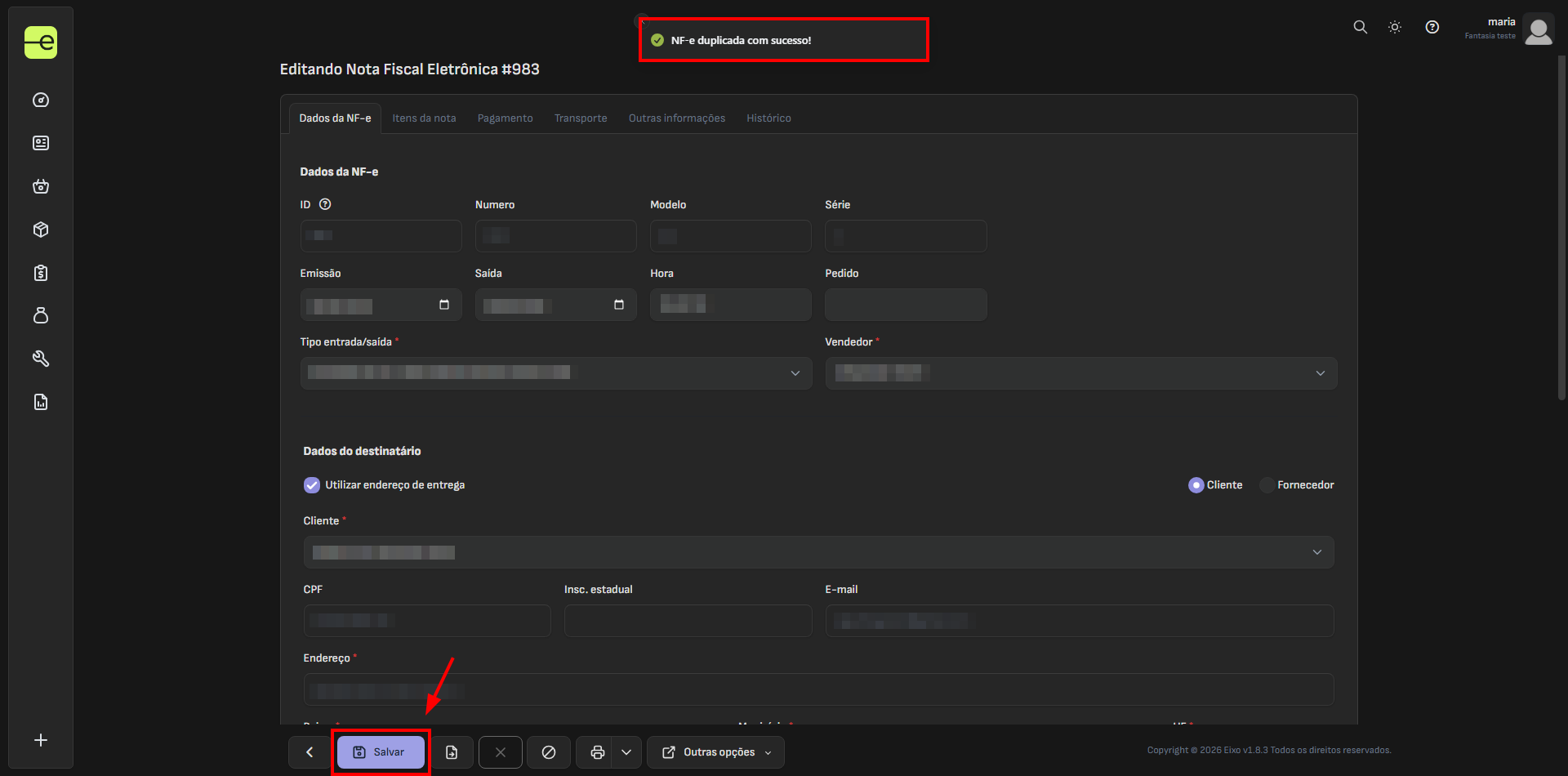Open the contacts card sidebar icon
The width and height of the screenshot is (1568, 776).
(x=41, y=143)
